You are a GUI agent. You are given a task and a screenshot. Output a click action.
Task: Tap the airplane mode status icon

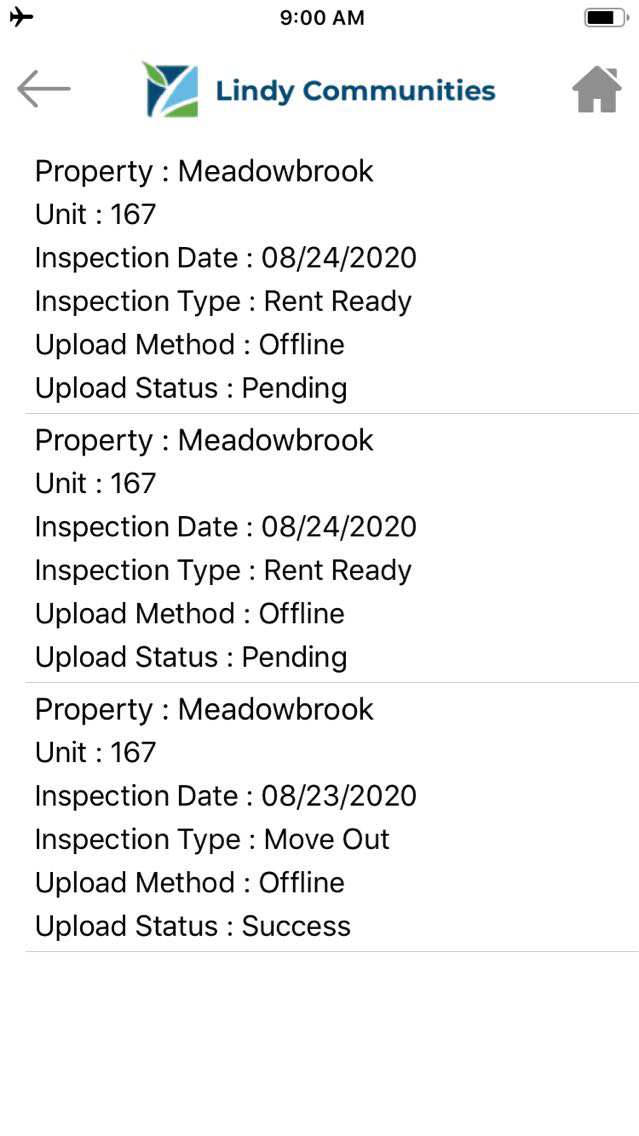(21, 17)
